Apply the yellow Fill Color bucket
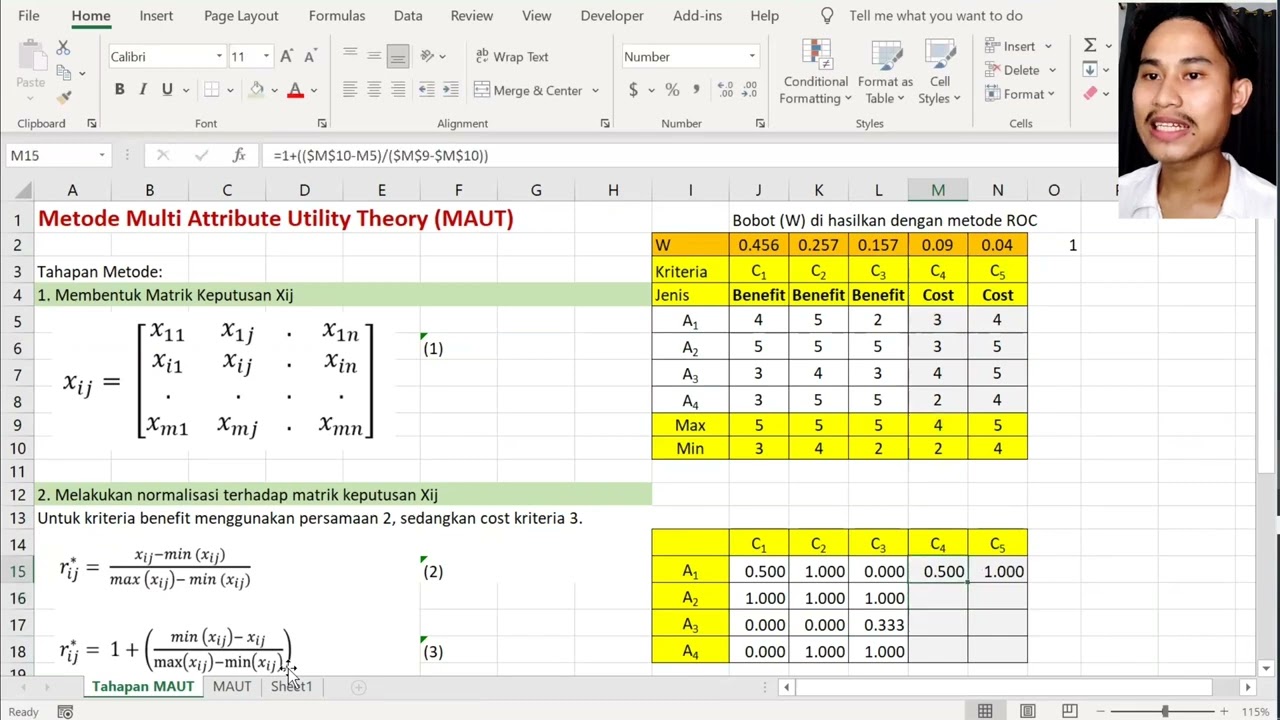1280x720 pixels. (257, 90)
